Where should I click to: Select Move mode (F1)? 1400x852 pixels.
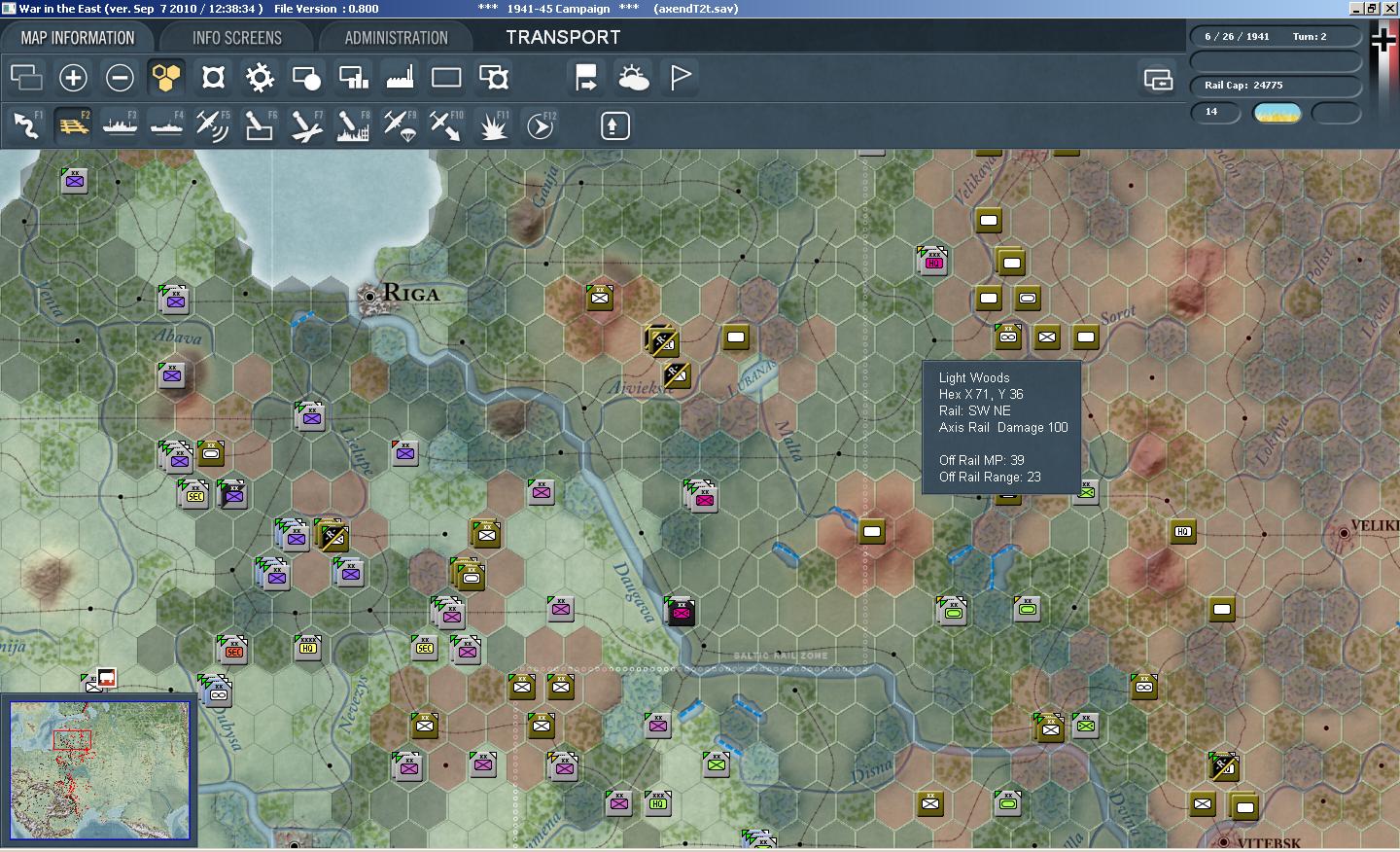(26, 125)
